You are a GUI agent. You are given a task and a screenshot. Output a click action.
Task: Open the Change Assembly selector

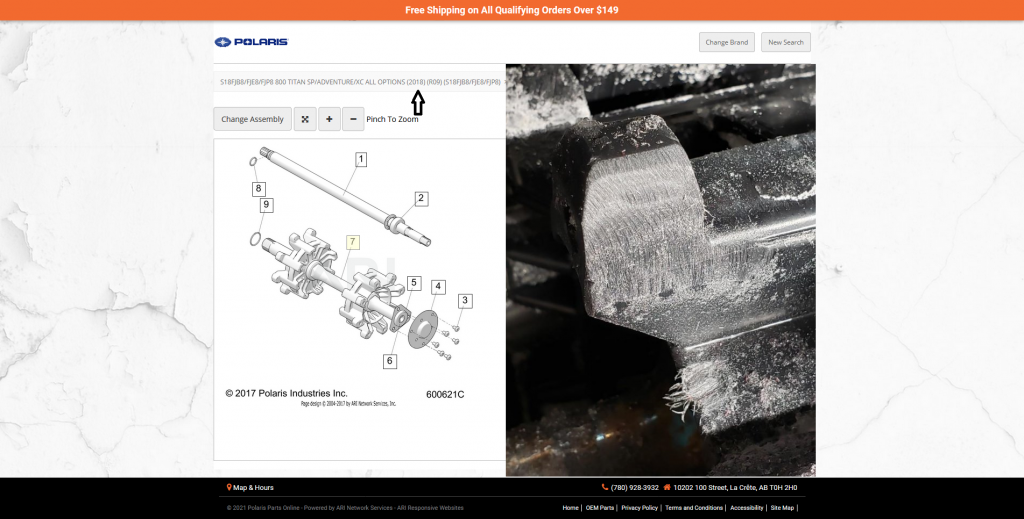252,119
